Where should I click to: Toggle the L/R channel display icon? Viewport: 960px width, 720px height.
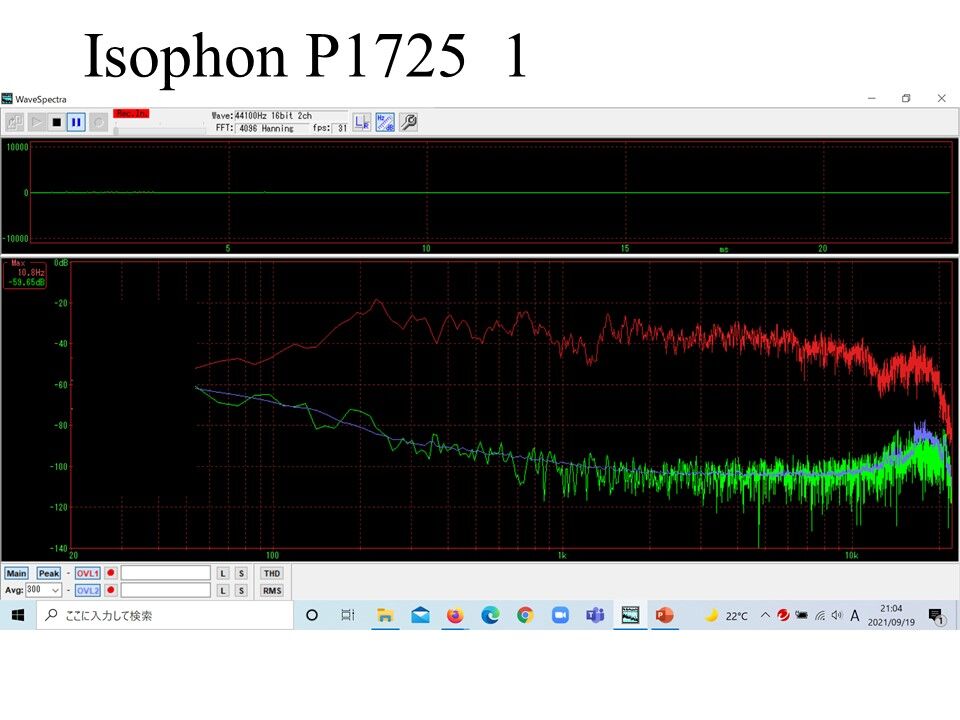(x=362, y=122)
